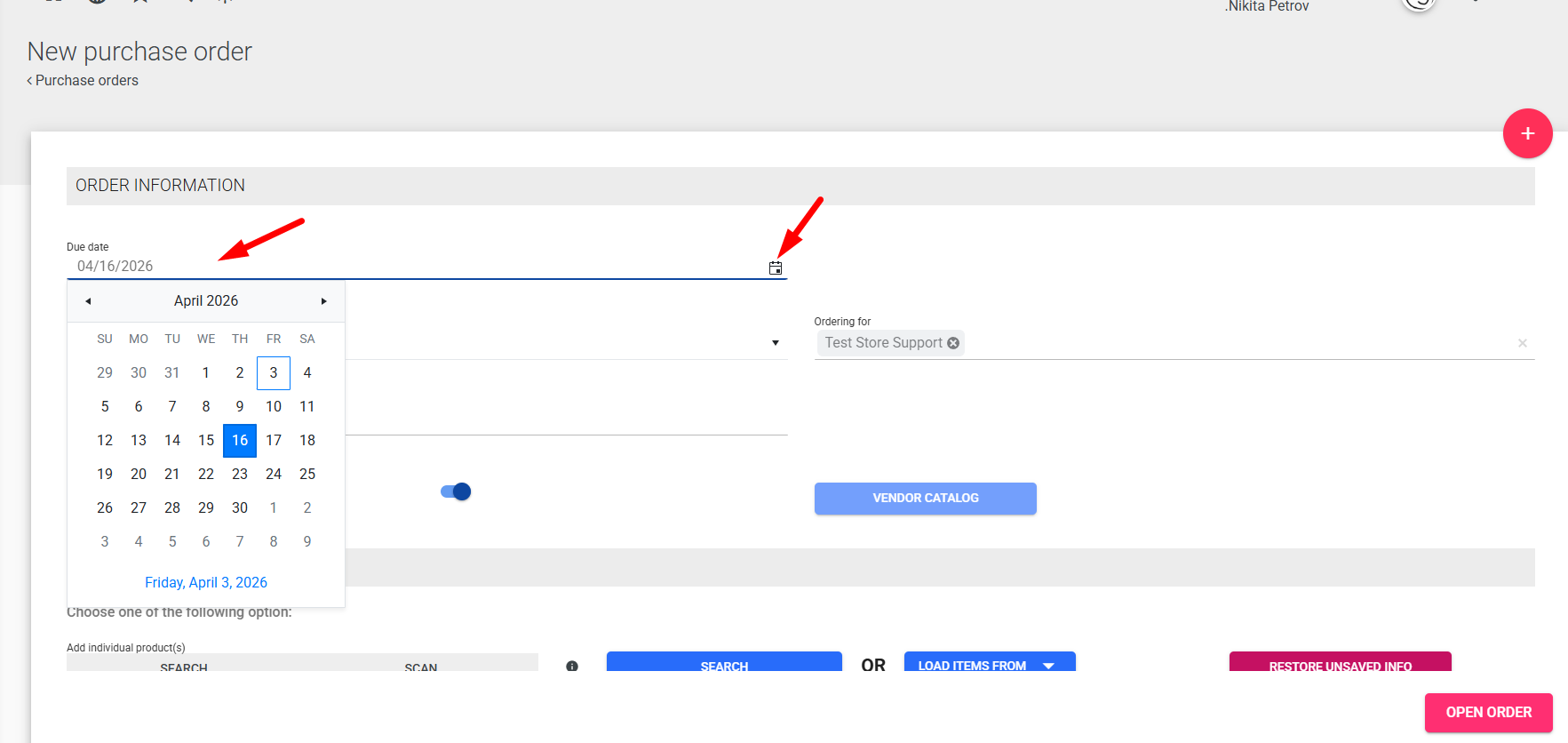Open the Vendor Catalog
The image size is (1568, 743).
click(925, 498)
